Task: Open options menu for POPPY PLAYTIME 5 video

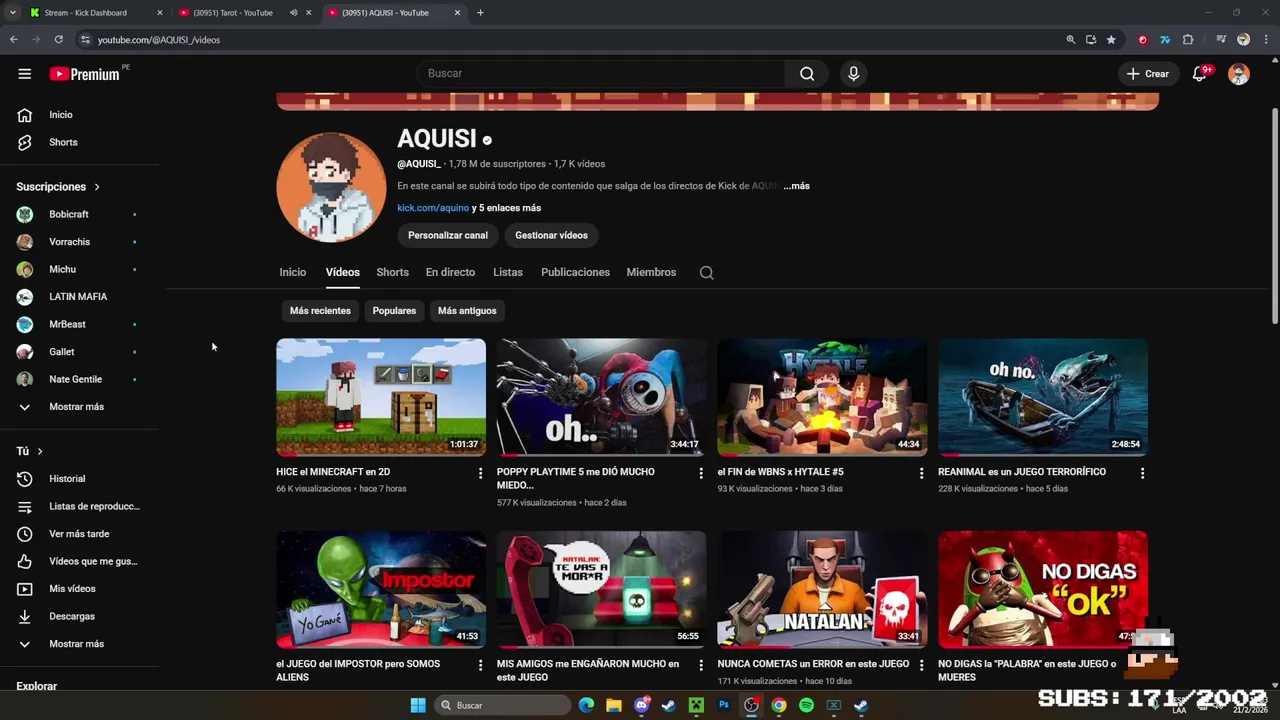Action: point(701,473)
